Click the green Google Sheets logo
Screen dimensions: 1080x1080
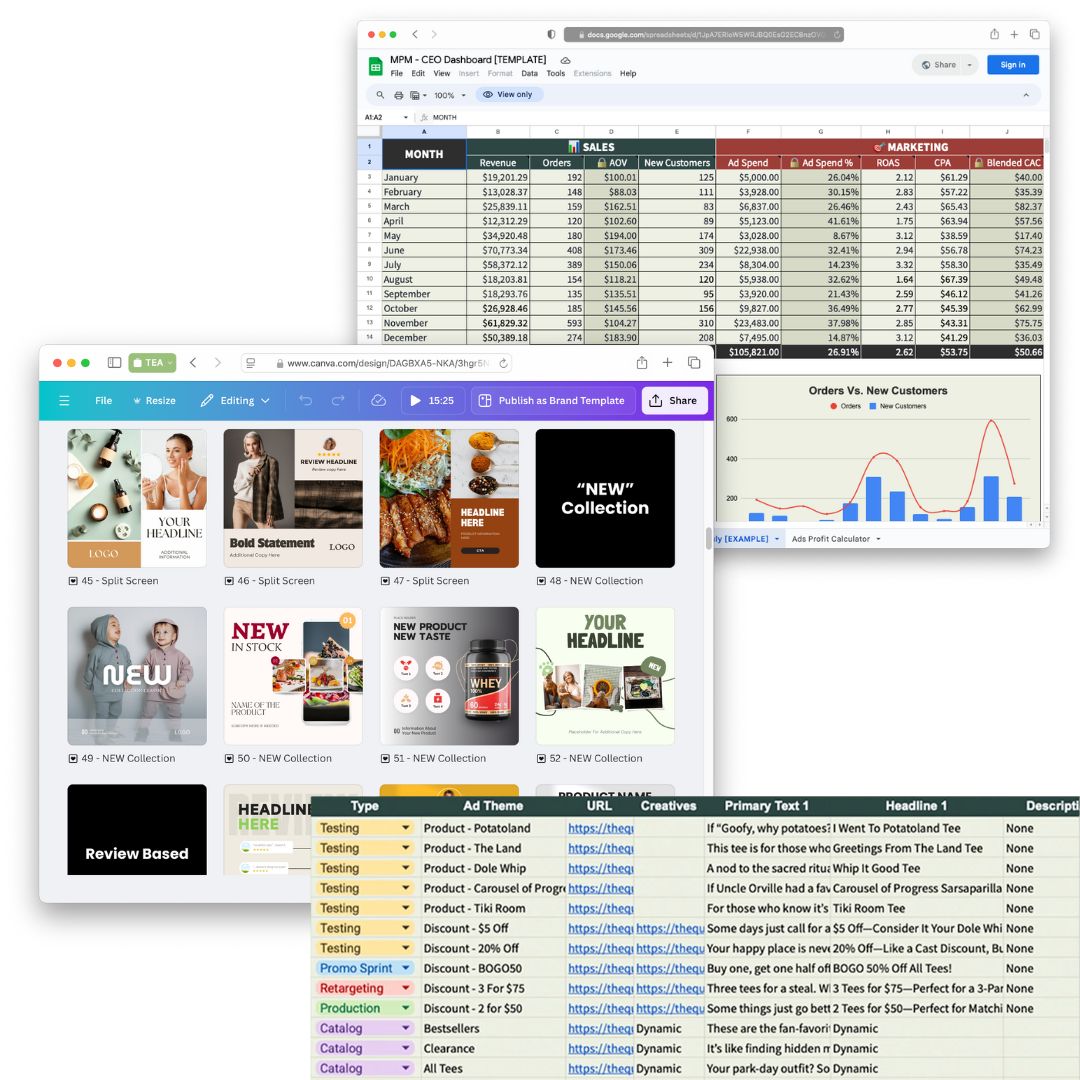click(375, 66)
